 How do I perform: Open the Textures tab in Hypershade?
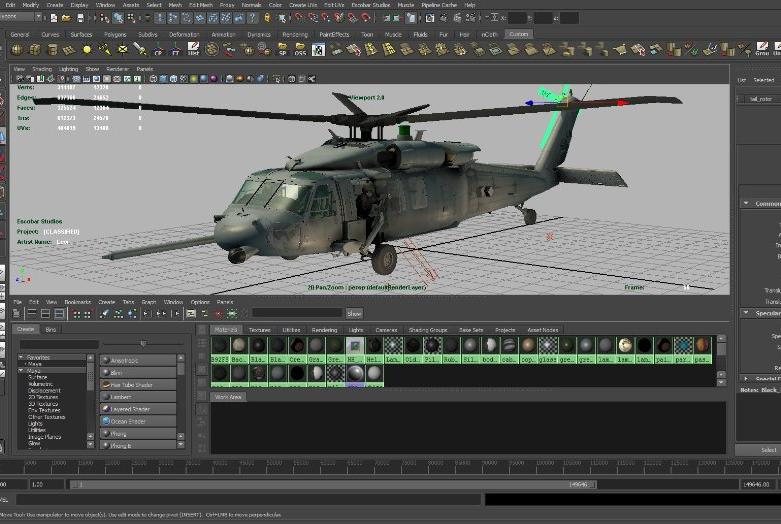(x=259, y=329)
